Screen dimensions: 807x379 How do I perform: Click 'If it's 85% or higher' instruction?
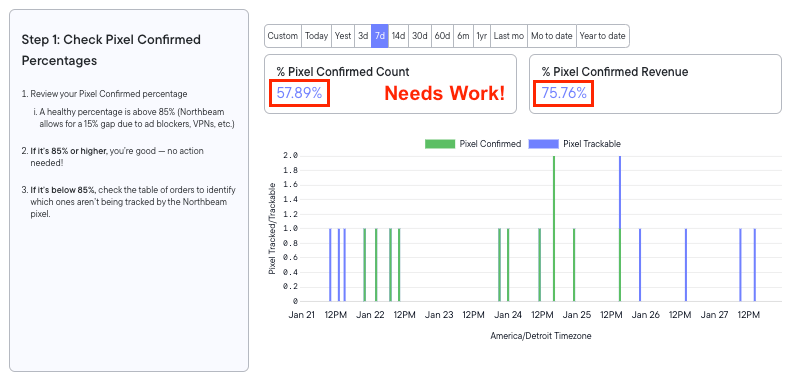coord(117,157)
